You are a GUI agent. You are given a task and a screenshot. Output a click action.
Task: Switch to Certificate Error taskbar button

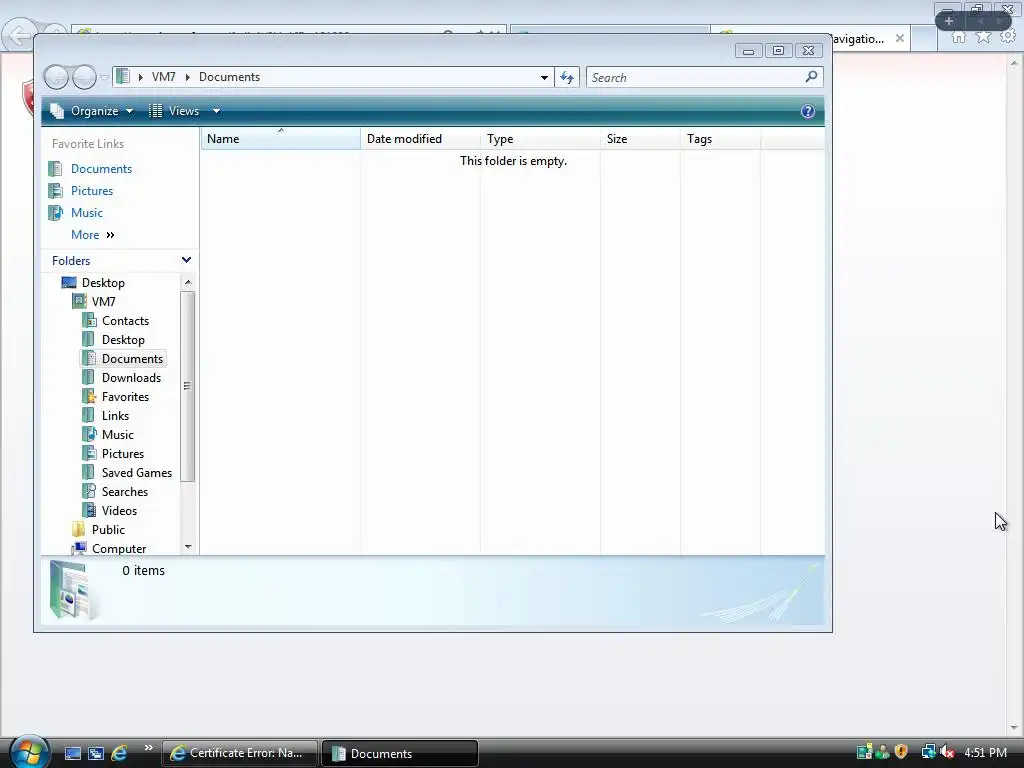point(240,753)
